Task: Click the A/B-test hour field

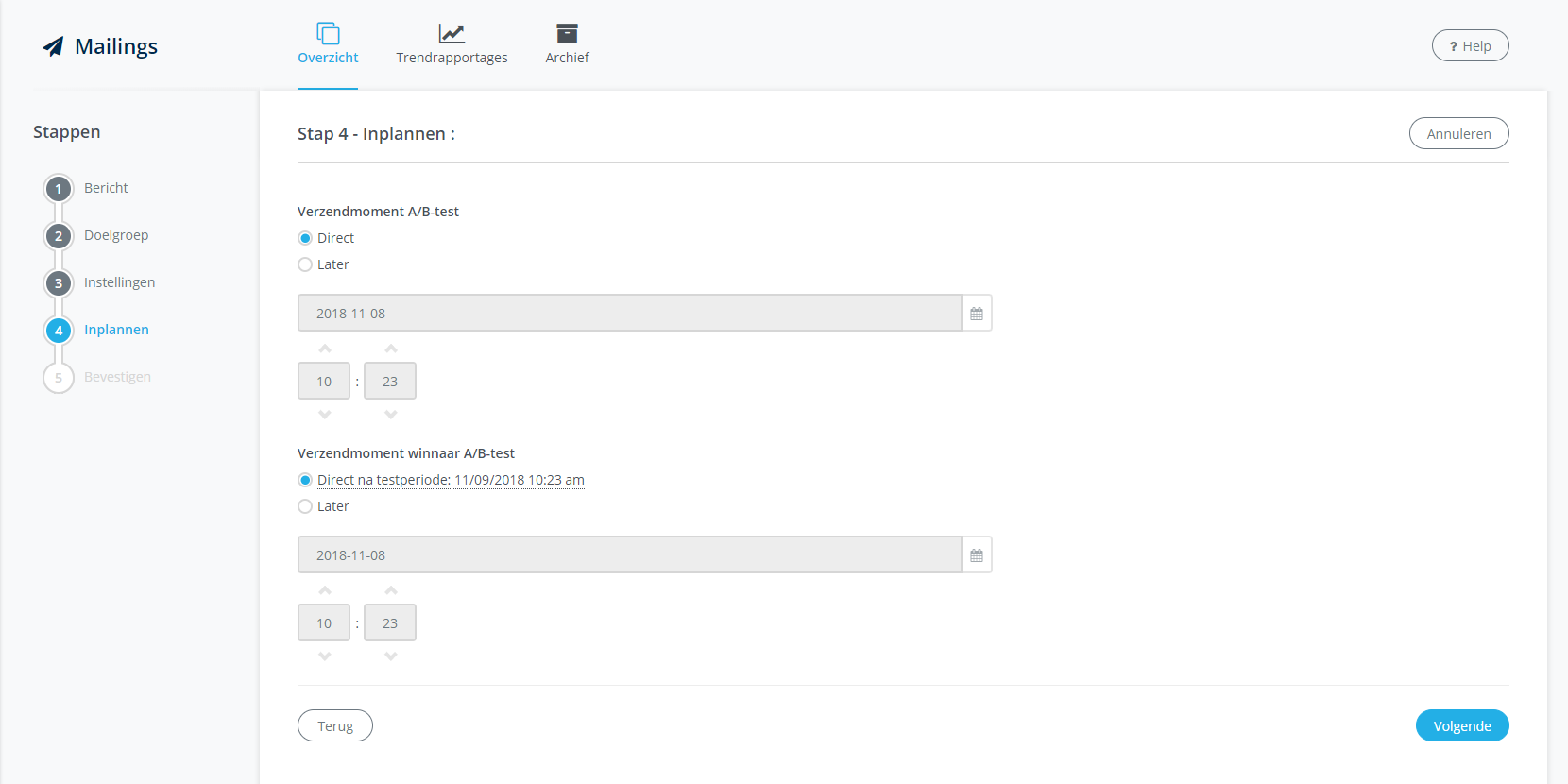Action: click(324, 381)
